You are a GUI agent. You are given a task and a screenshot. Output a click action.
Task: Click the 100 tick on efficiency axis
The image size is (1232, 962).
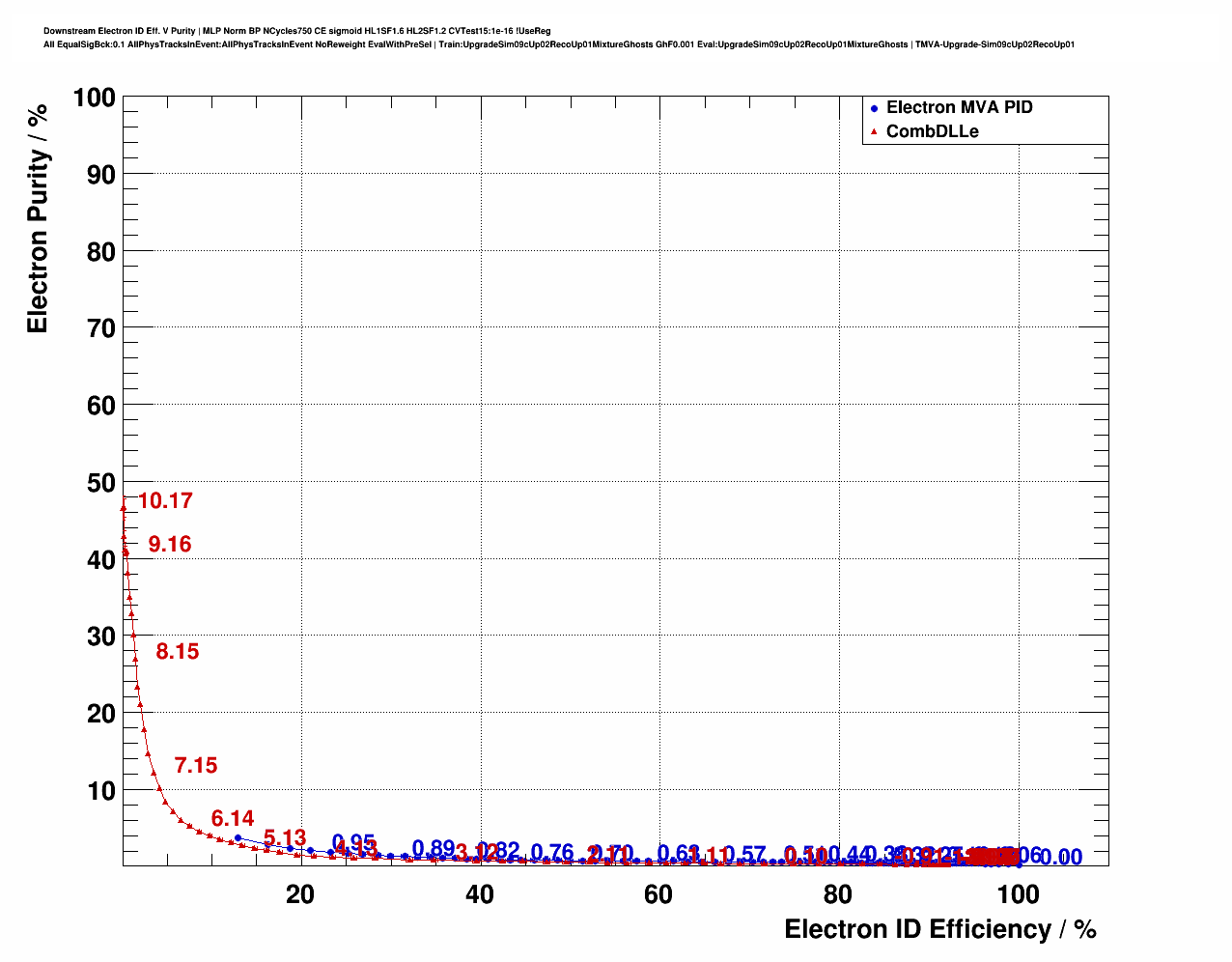(x=1018, y=894)
